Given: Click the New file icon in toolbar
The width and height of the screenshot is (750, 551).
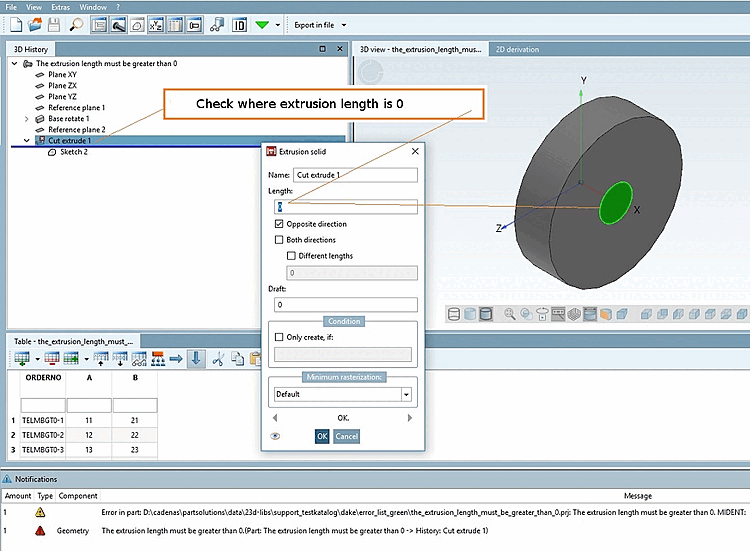Looking at the screenshot, I should coord(16,24).
